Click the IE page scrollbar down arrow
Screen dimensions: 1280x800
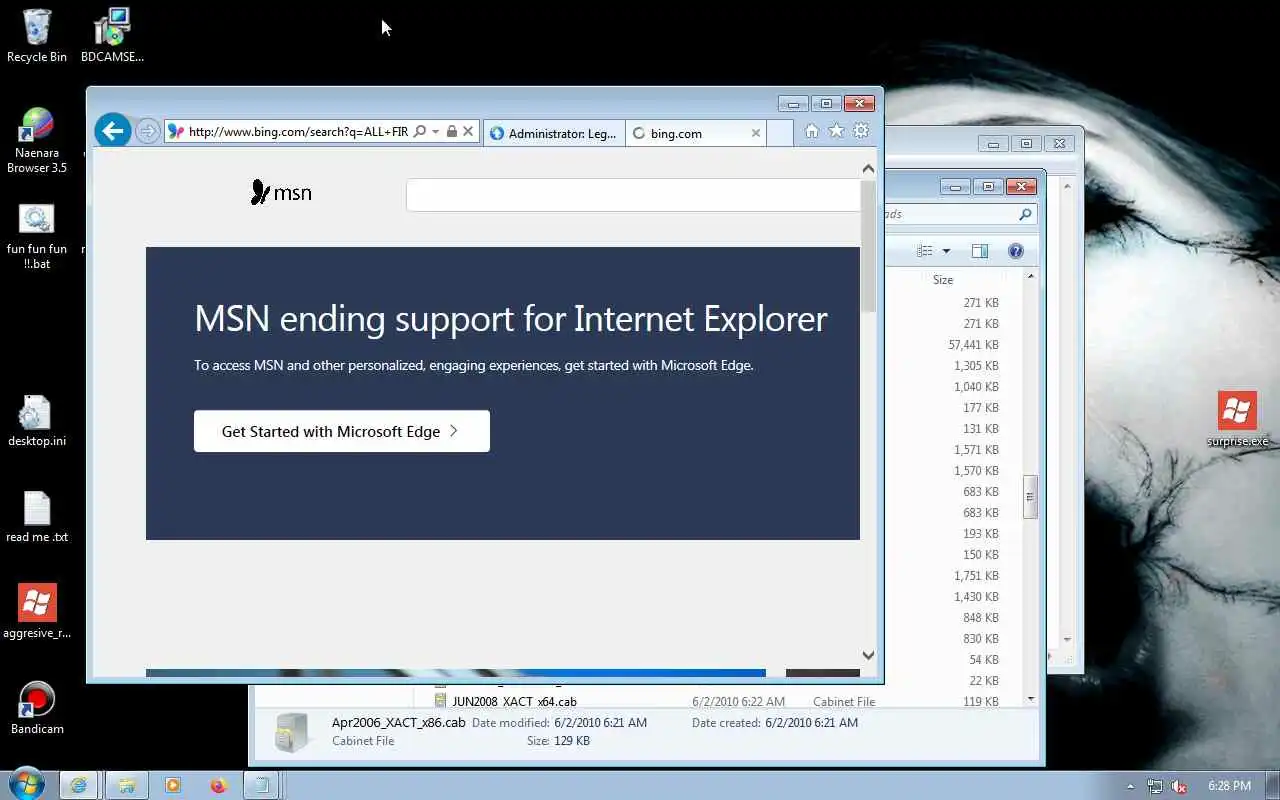coord(868,656)
